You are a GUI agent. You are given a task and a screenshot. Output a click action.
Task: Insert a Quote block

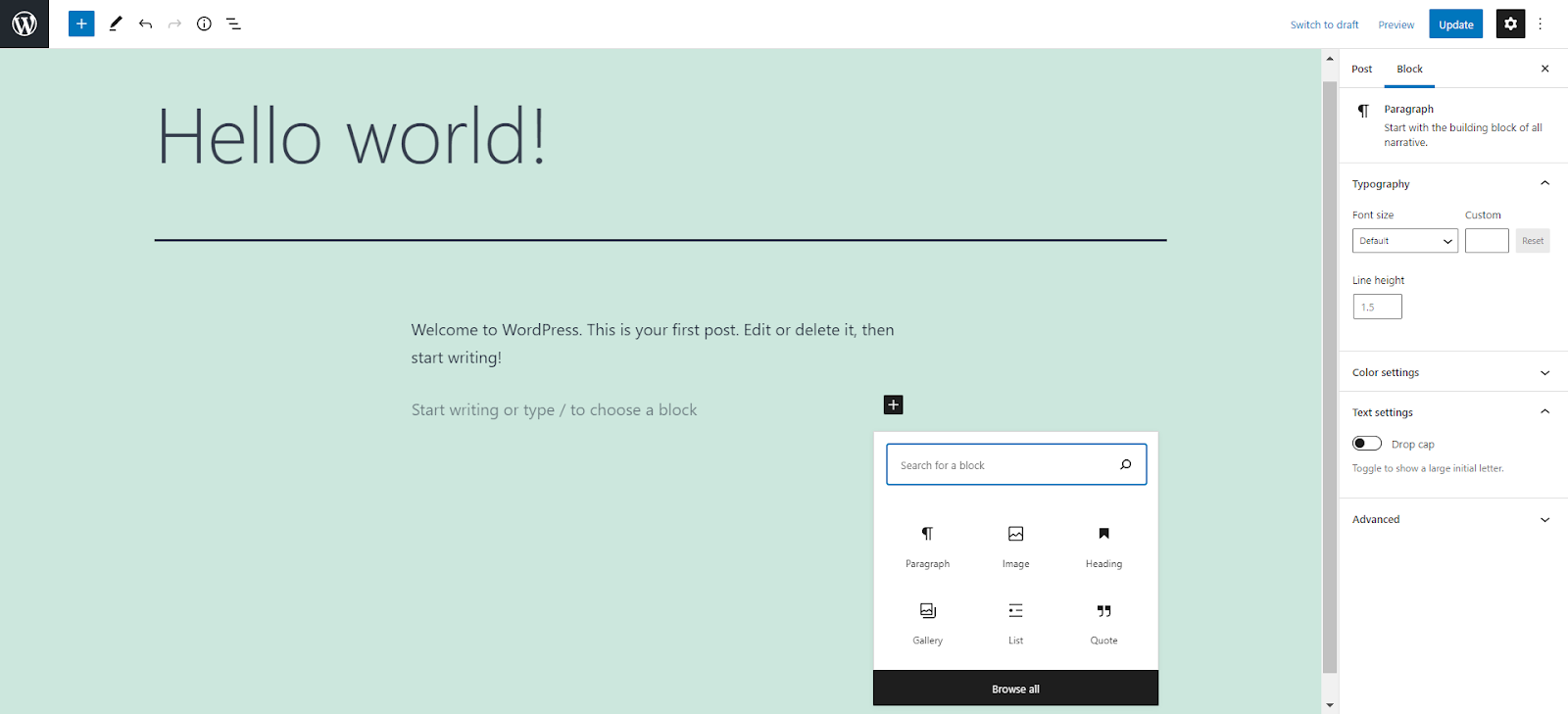[1103, 623]
